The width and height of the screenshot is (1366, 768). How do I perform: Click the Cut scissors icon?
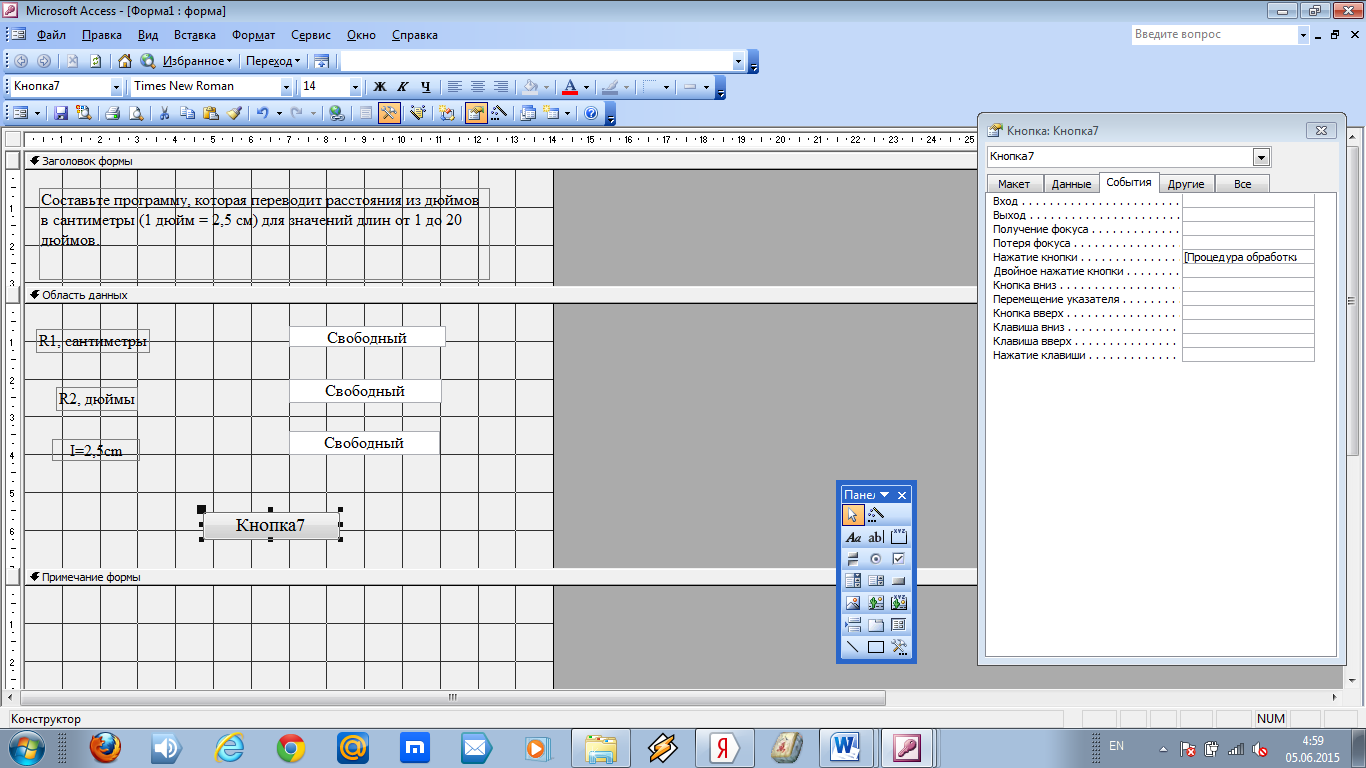pyautogui.click(x=164, y=113)
